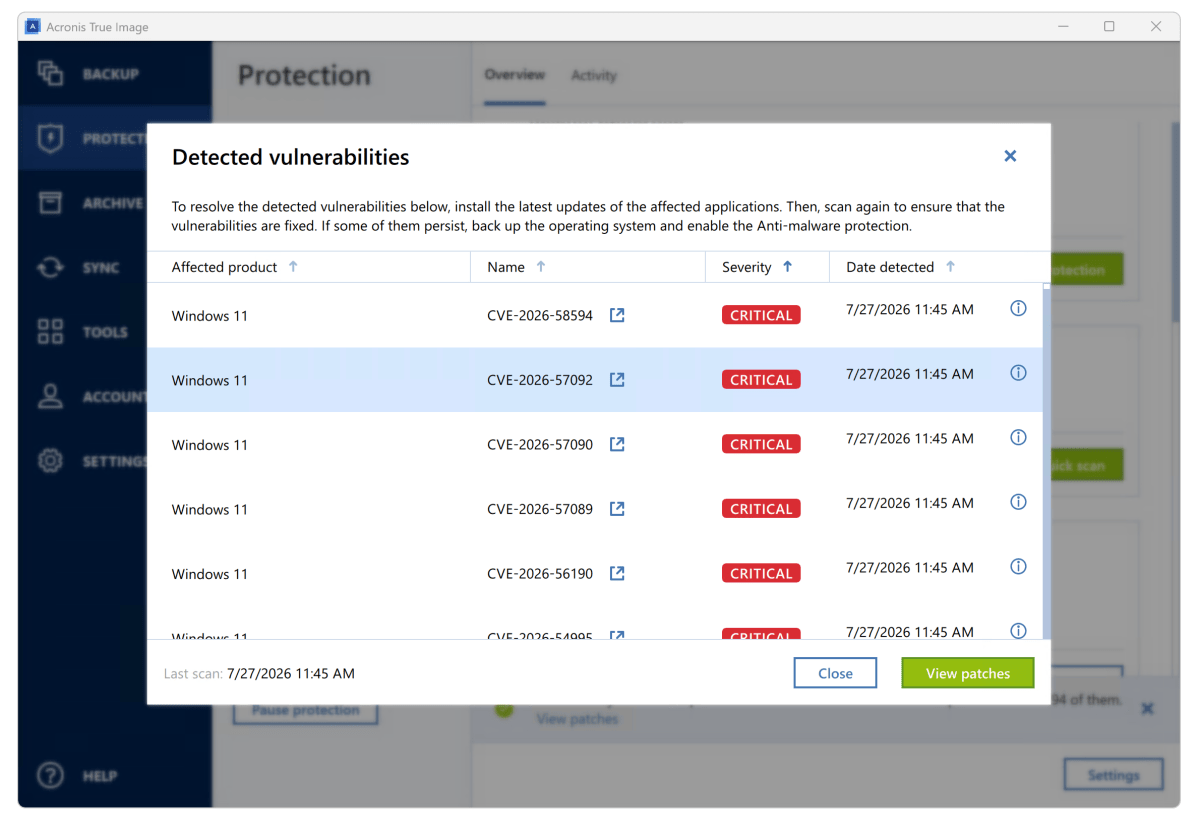
Task: Click the Last scan timestamp text
Action: point(291,673)
